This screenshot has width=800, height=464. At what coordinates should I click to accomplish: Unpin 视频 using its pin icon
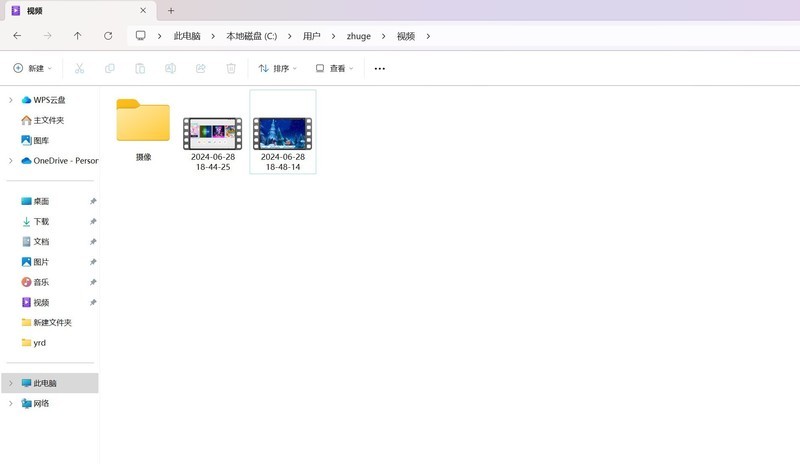[93, 302]
